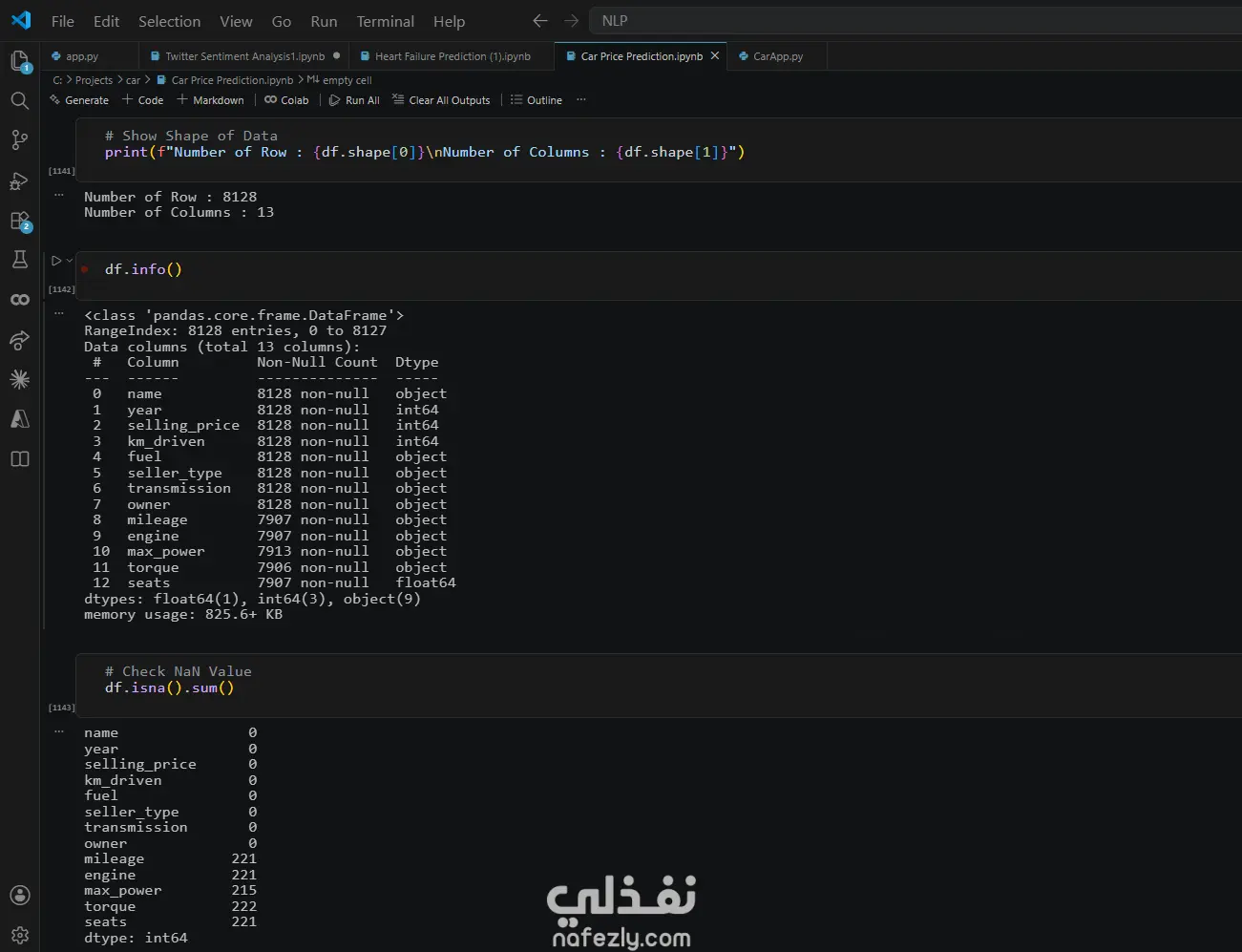Open output actions for the Number of Row output

[x=59, y=195]
